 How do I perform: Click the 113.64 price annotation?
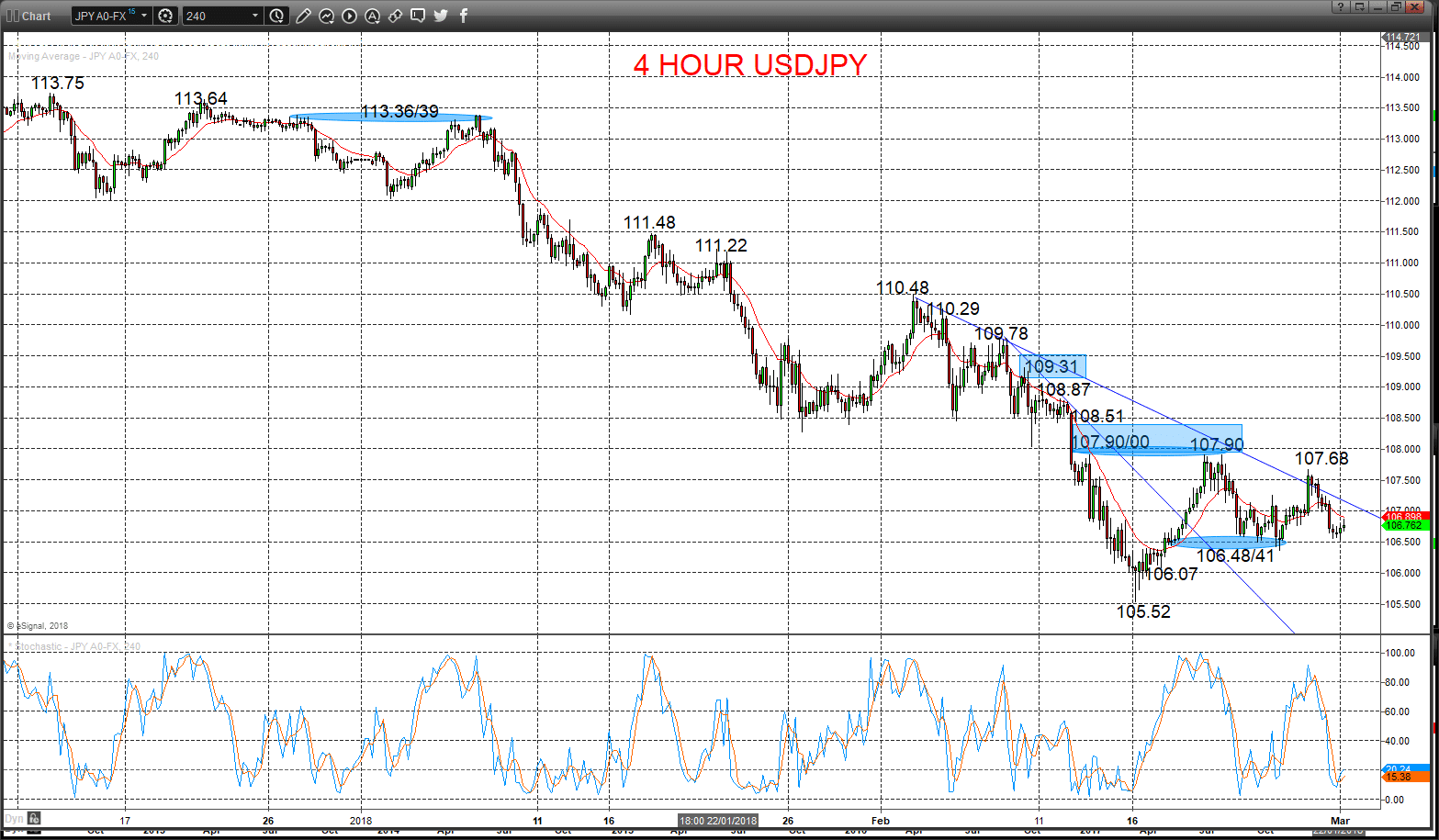(201, 98)
